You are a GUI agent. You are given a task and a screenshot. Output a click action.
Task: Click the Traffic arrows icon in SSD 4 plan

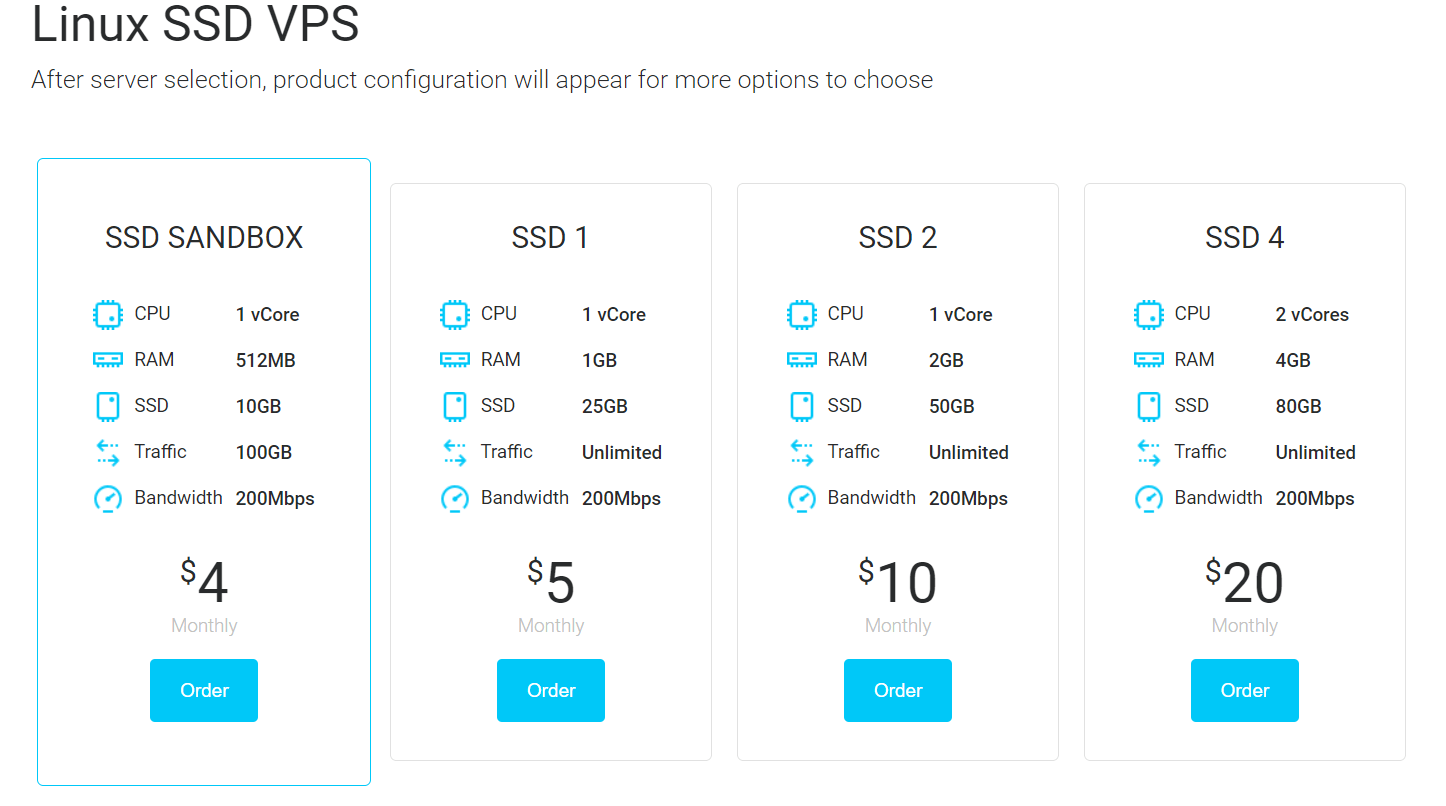point(1148,452)
